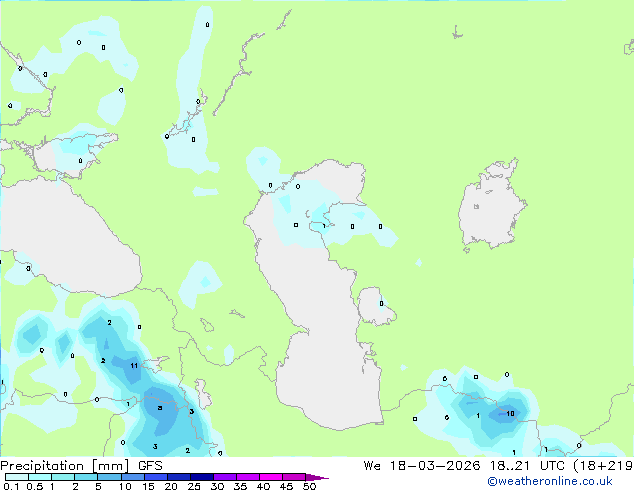Select legend swatch between 25 and 30
The image size is (634, 490).
click(201, 477)
